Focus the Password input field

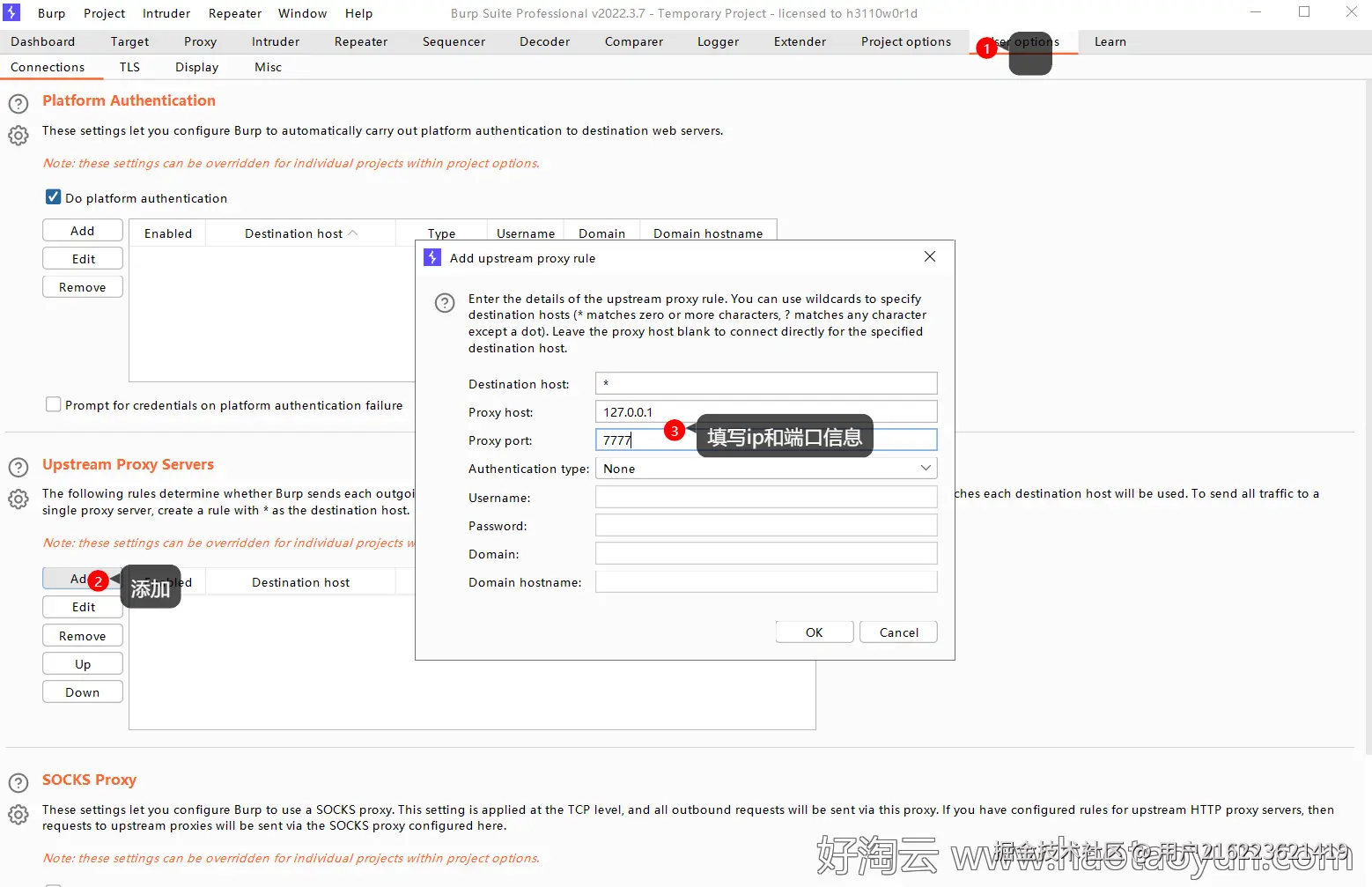[766, 526]
